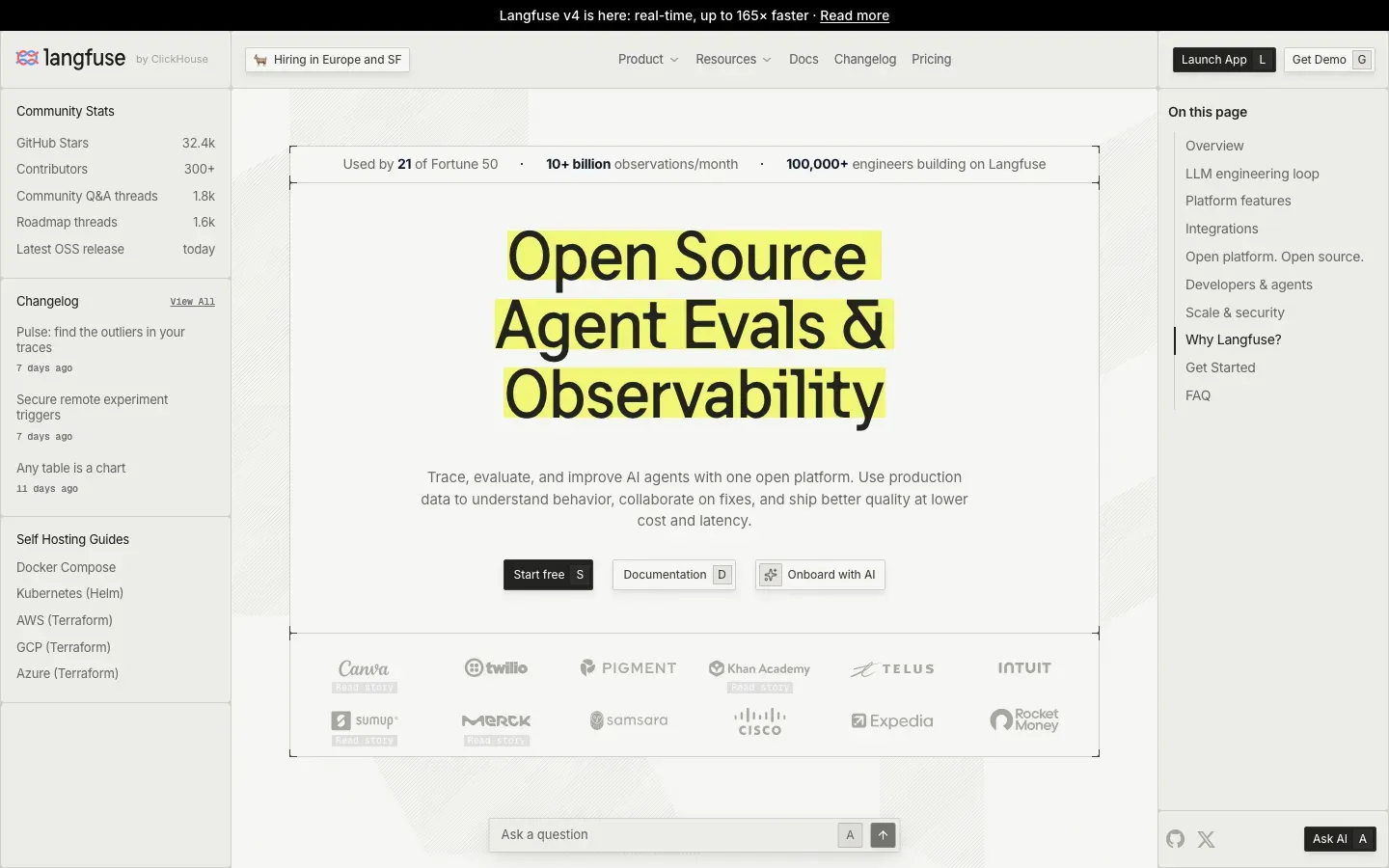Open Roadmap threads stat
The width and height of the screenshot is (1389, 868).
[x=116, y=222]
